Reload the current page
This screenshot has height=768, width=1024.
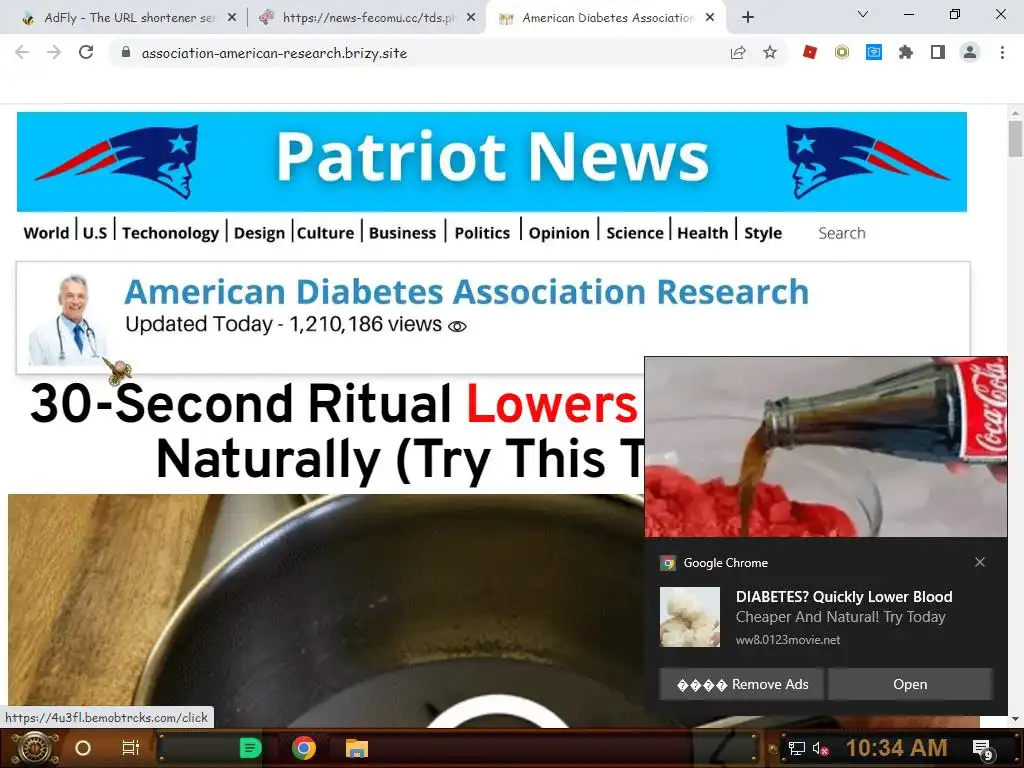click(x=86, y=52)
